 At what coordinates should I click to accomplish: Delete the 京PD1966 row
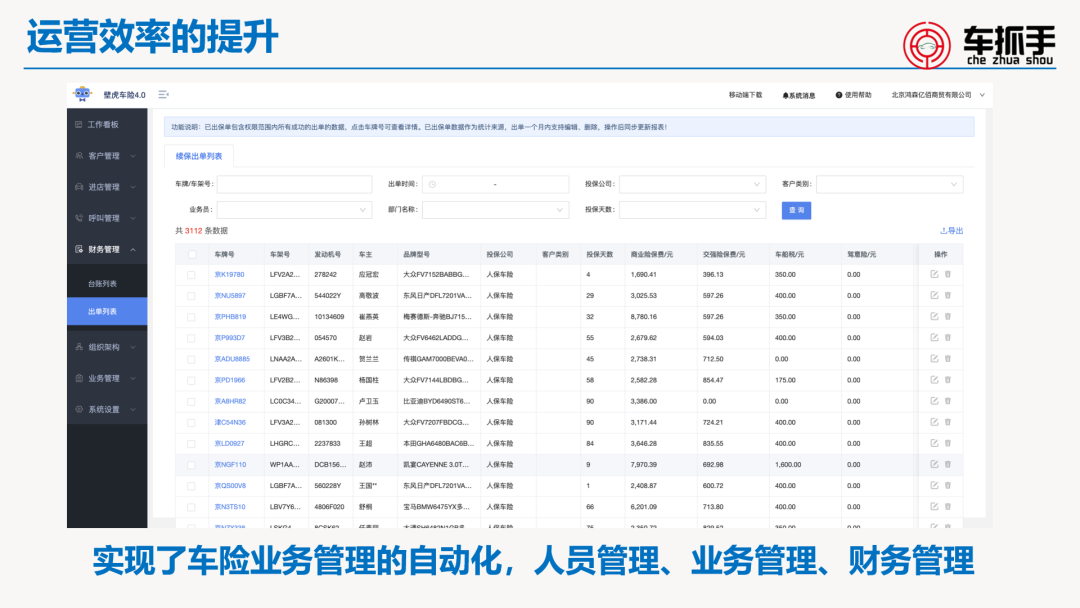[x=948, y=380]
